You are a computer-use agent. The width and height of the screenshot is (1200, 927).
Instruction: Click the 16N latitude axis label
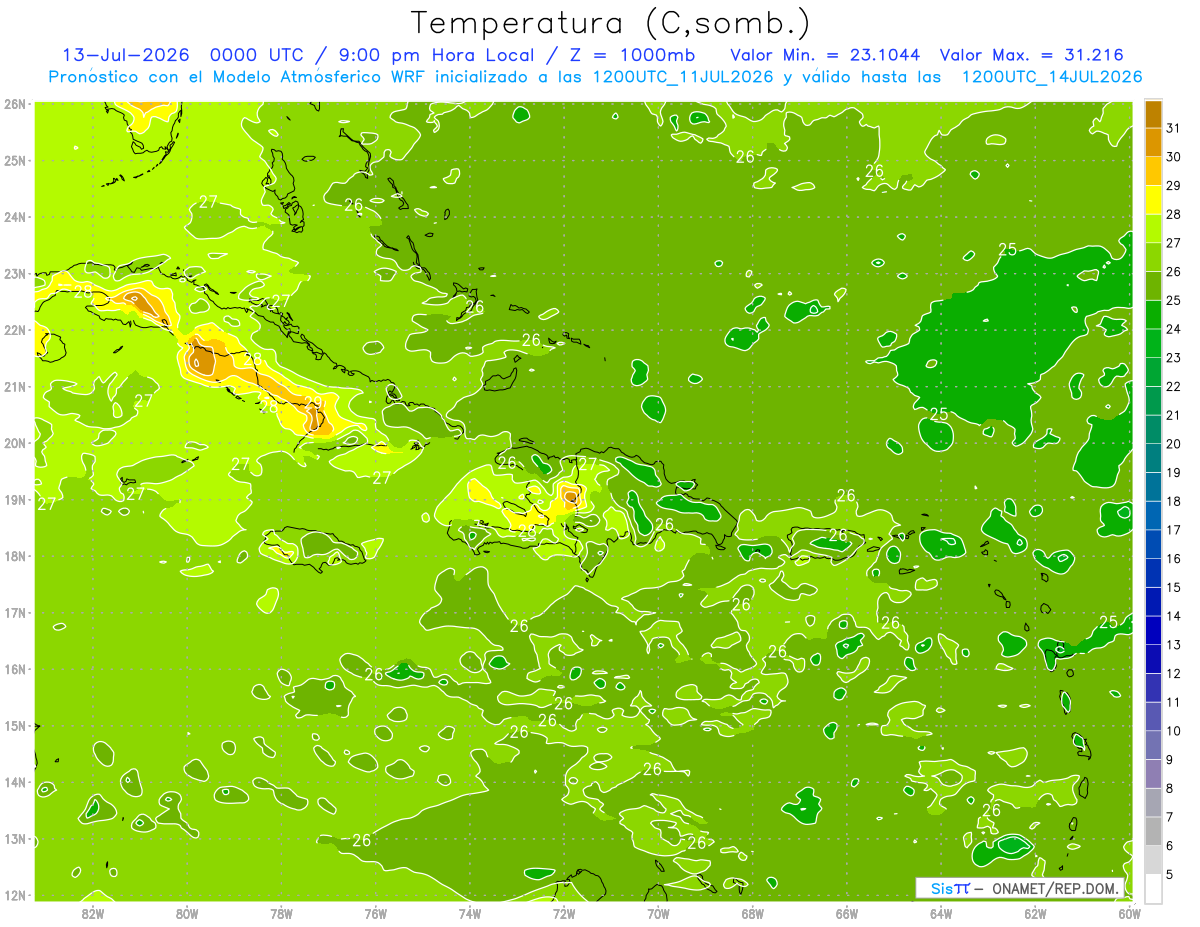tap(15, 669)
